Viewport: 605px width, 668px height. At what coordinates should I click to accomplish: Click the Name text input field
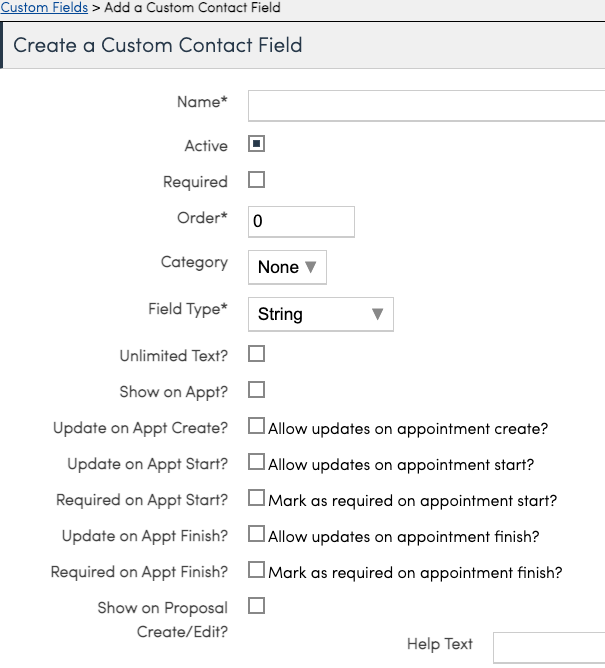tap(425, 105)
